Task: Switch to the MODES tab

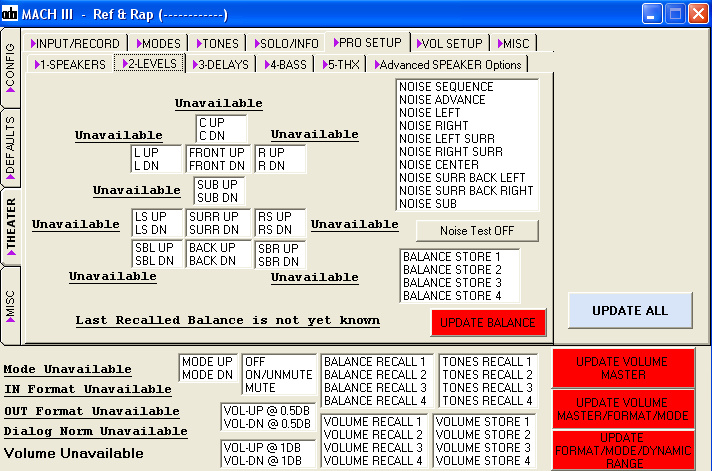Action: click(x=158, y=44)
